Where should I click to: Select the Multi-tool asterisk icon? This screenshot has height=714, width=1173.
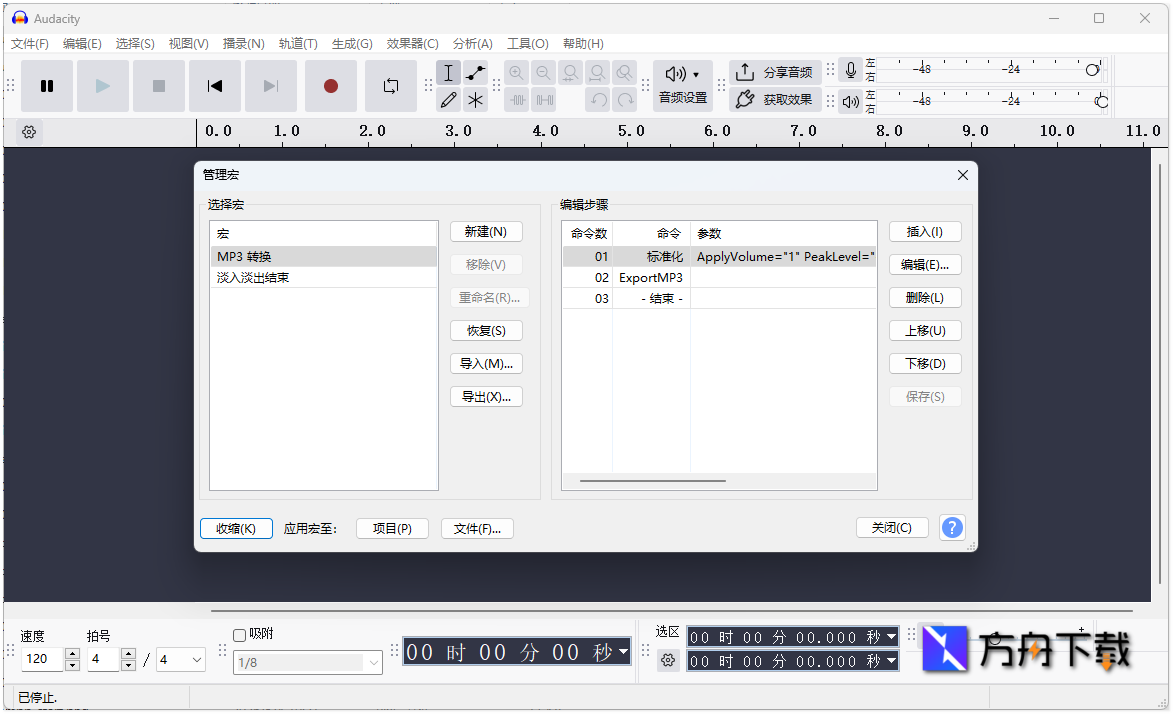(475, 100)
